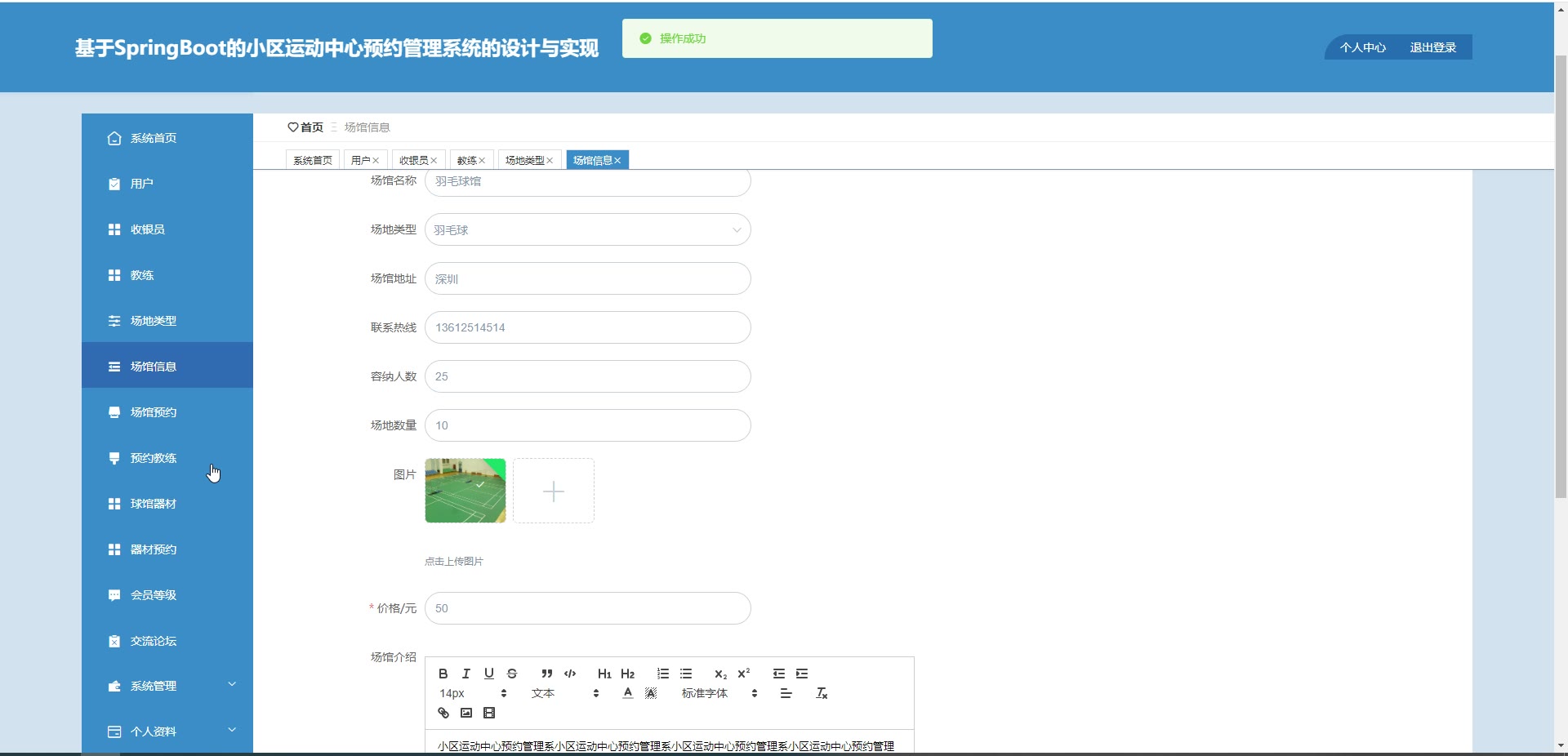Go to 个人中心 in the header
Viewport: 1568px width, 756px height.
pos(1363,47)
